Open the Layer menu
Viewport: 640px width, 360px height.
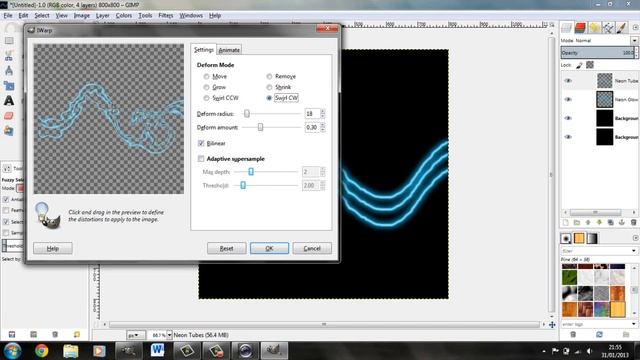pos(102,16)
